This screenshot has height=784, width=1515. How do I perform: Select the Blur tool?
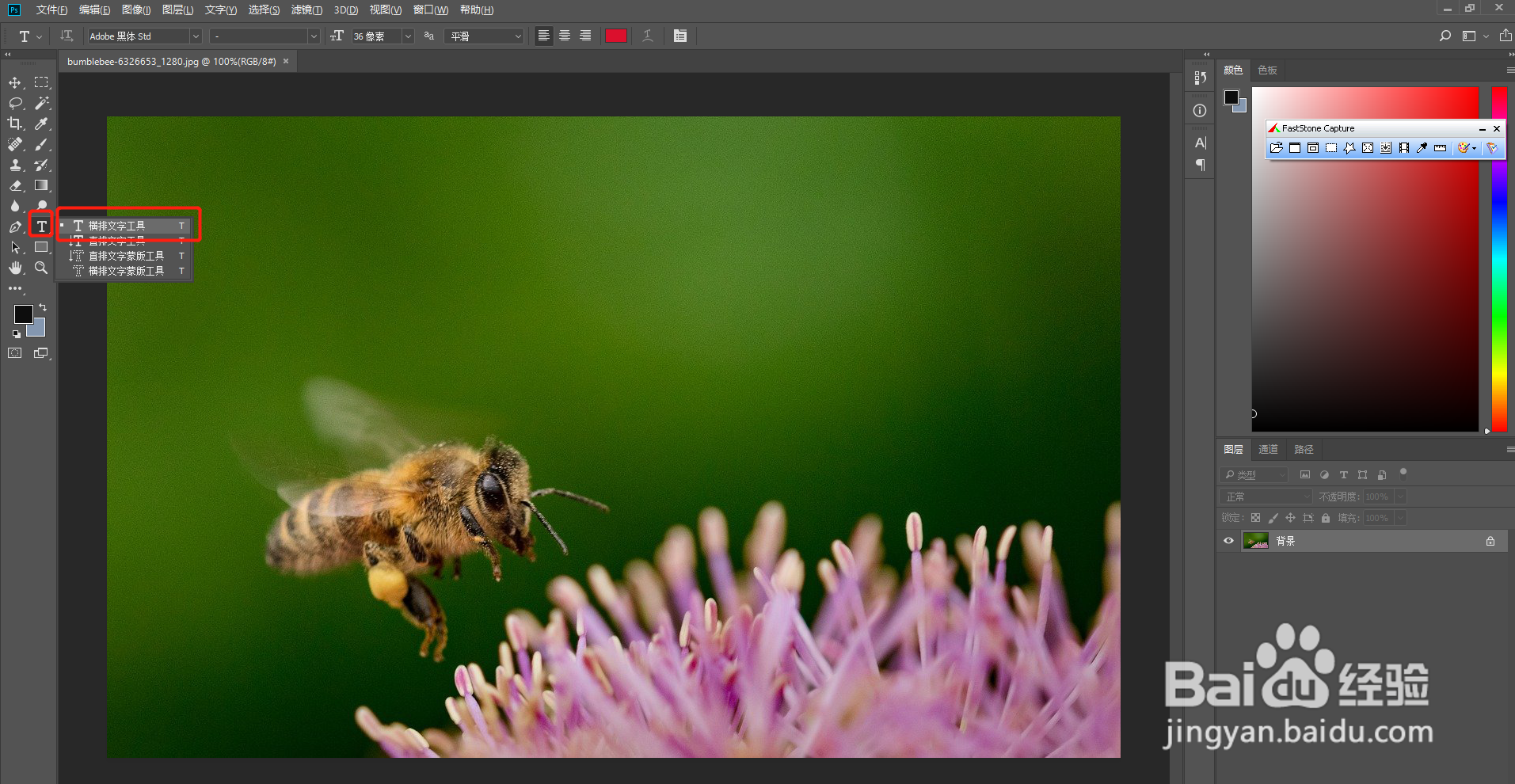pos(15,206)
